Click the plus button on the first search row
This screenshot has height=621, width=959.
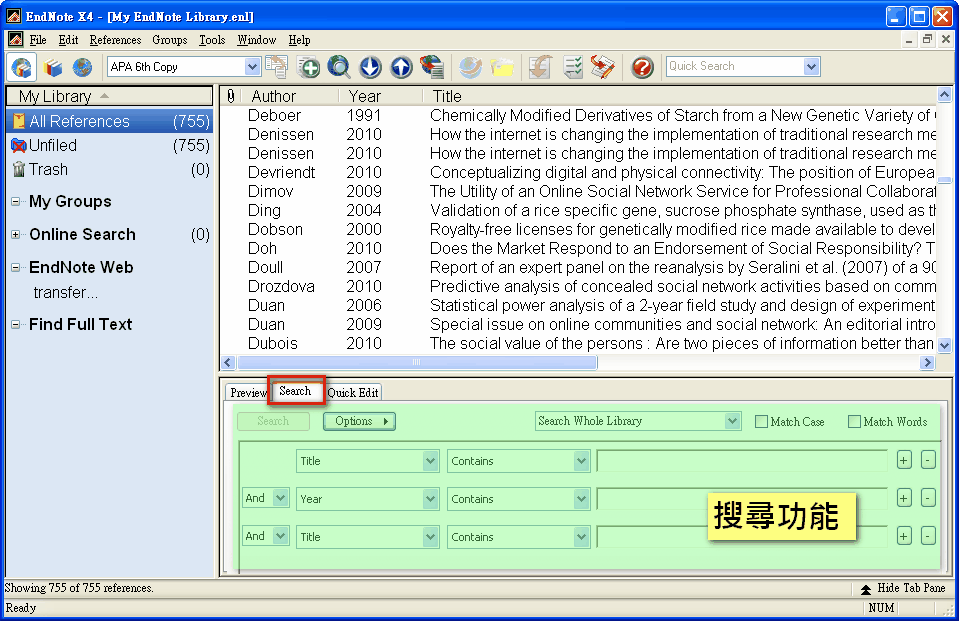tap(904, 460)
